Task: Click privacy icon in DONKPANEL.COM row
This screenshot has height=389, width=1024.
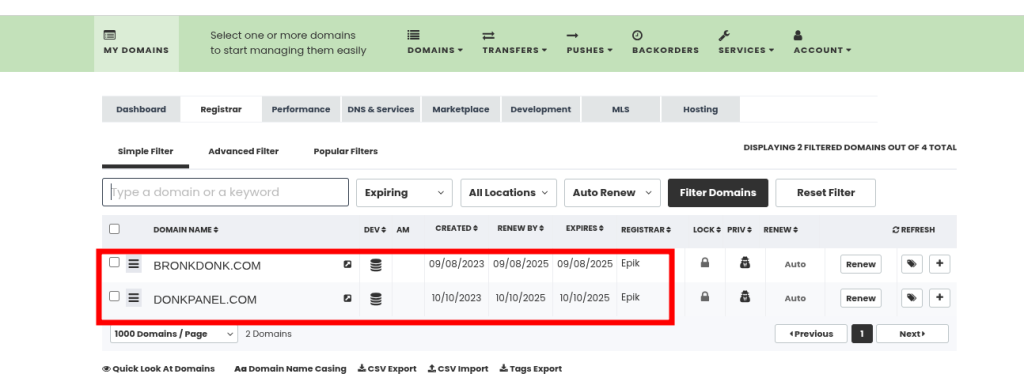Action: pos(744,296)
